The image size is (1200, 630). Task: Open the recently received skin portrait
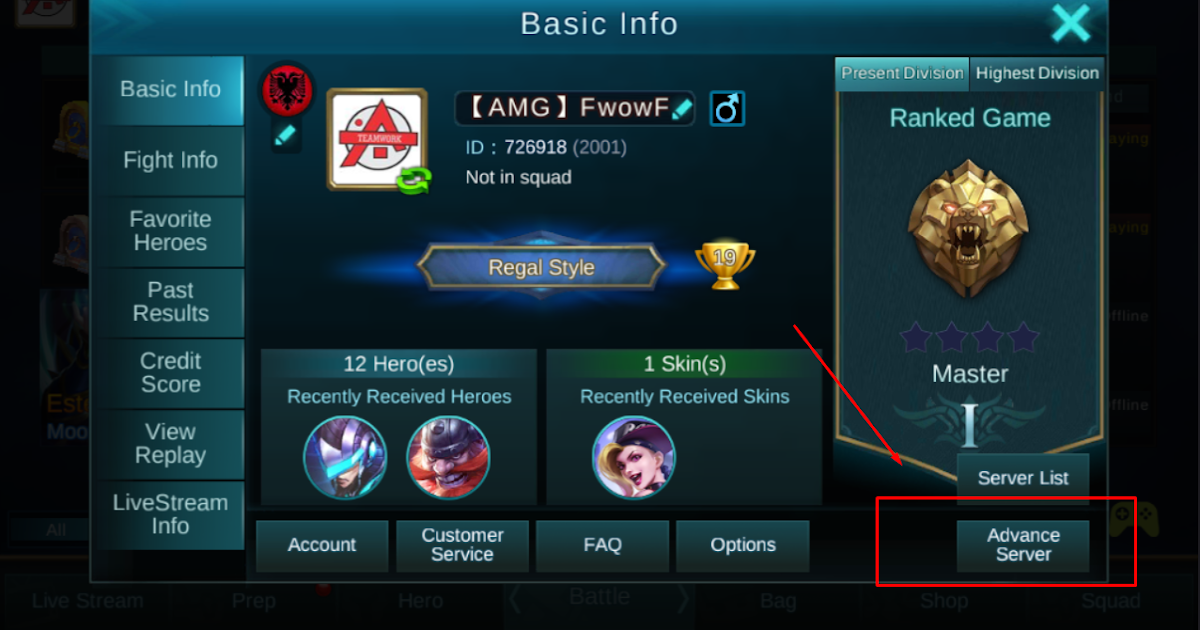tap(633, 457)
